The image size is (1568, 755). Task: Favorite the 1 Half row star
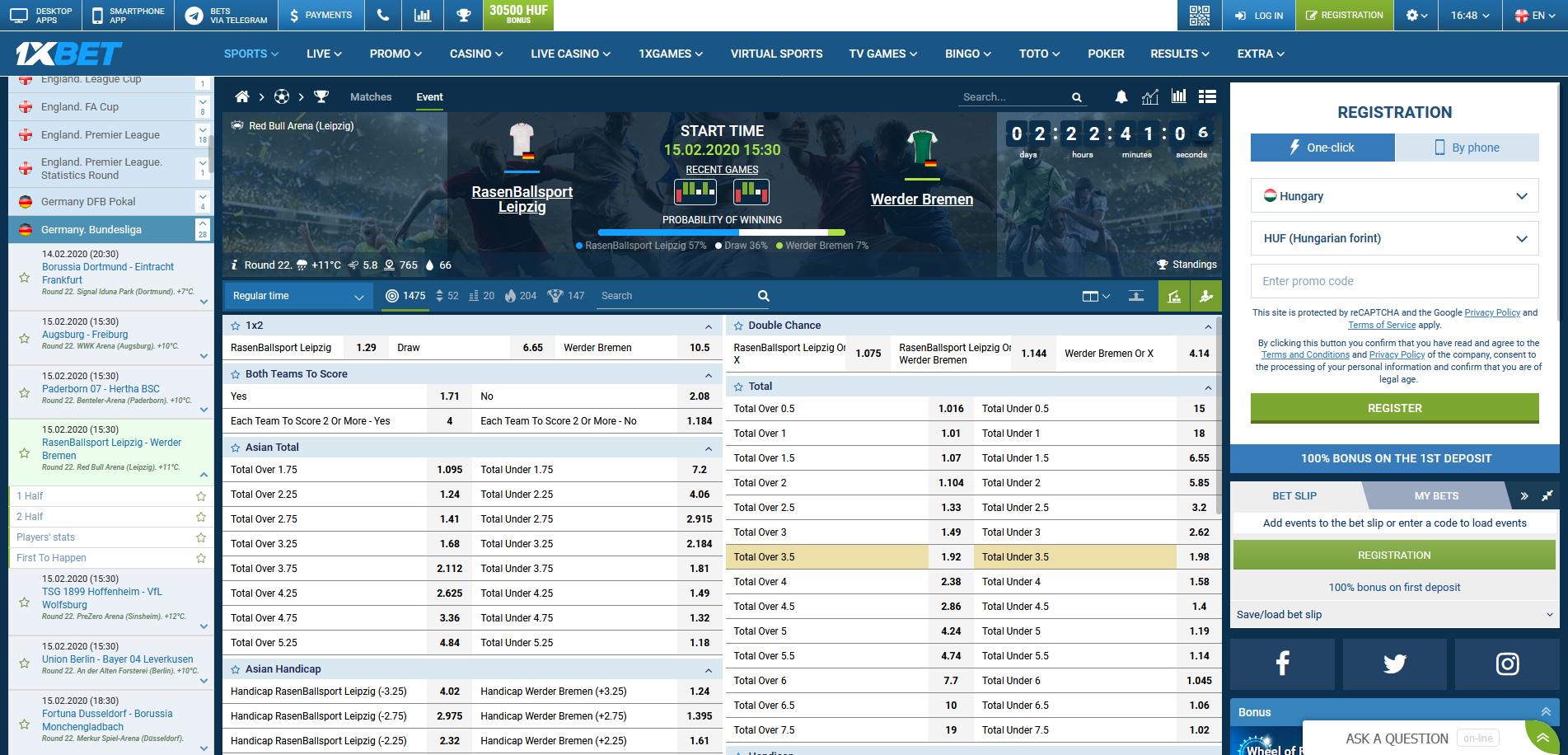tap(200, 496)
